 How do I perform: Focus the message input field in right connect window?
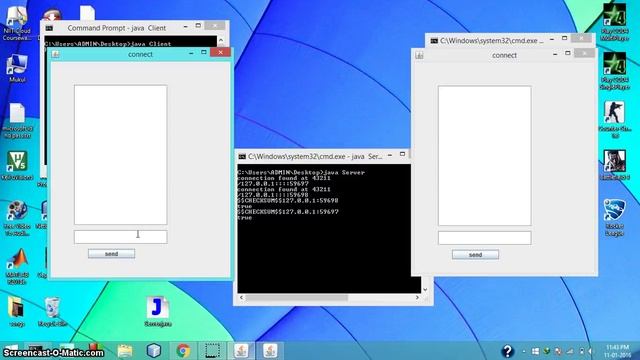coord(485,238)
